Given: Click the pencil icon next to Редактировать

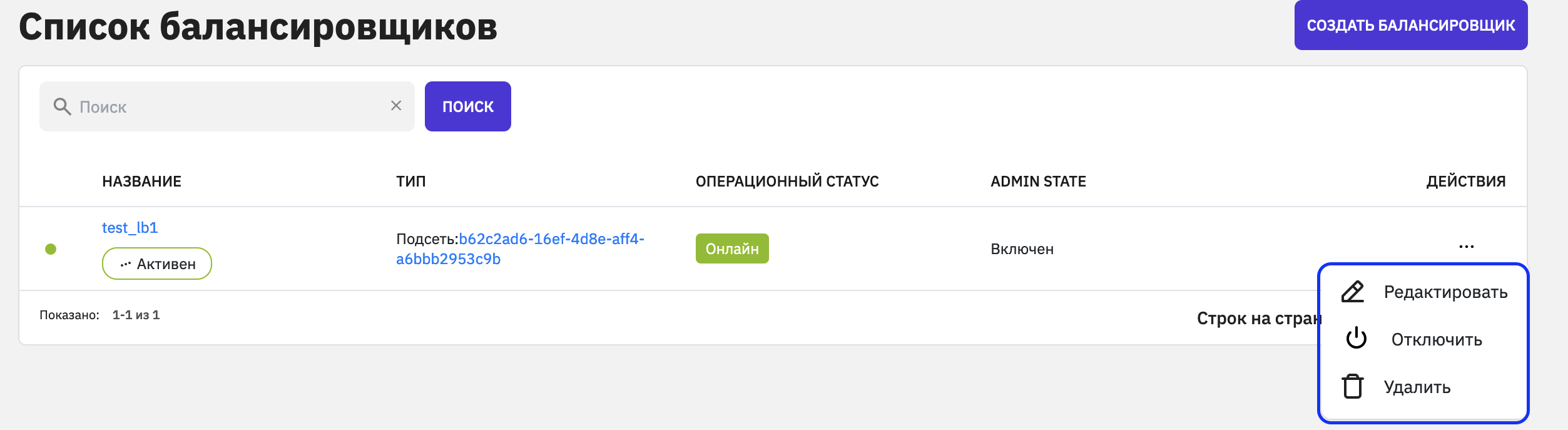Looking at the screenshot, I should 1353,292.
